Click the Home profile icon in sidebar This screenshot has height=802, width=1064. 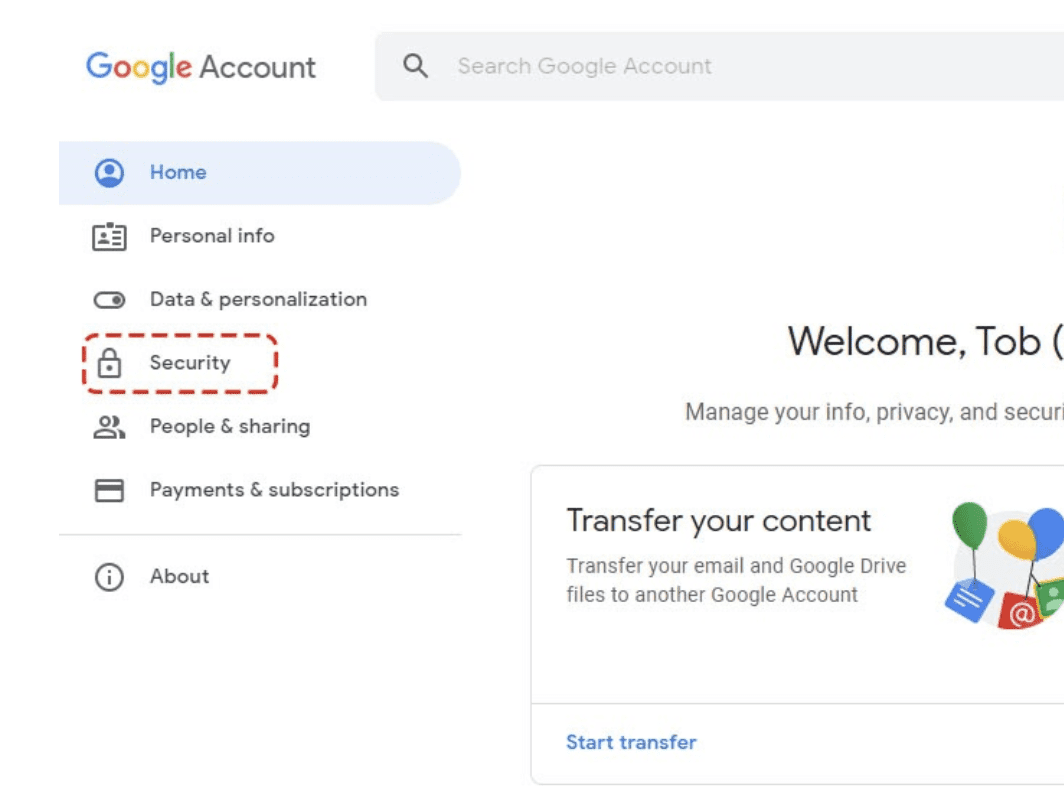[x=109, y=173]
